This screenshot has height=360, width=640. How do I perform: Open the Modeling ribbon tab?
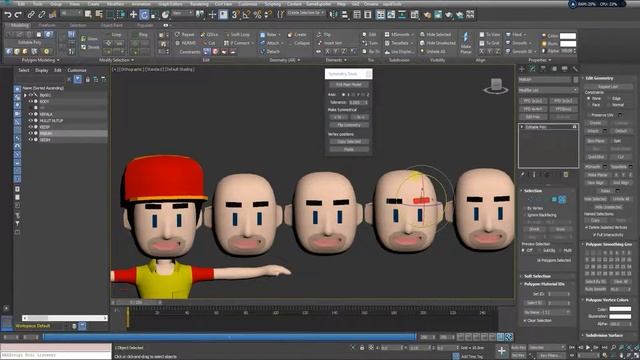[19, 25]
